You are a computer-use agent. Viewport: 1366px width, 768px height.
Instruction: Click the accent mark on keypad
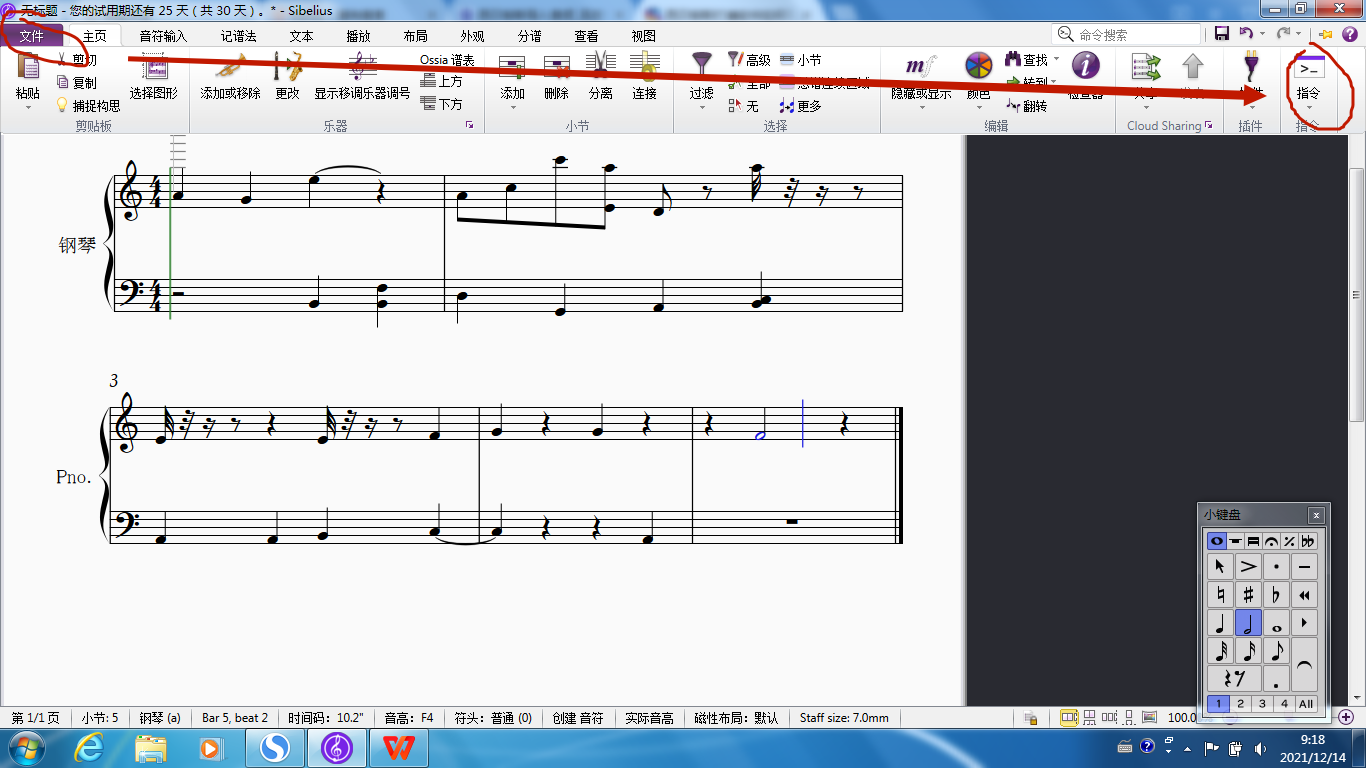coord(1248,567)
